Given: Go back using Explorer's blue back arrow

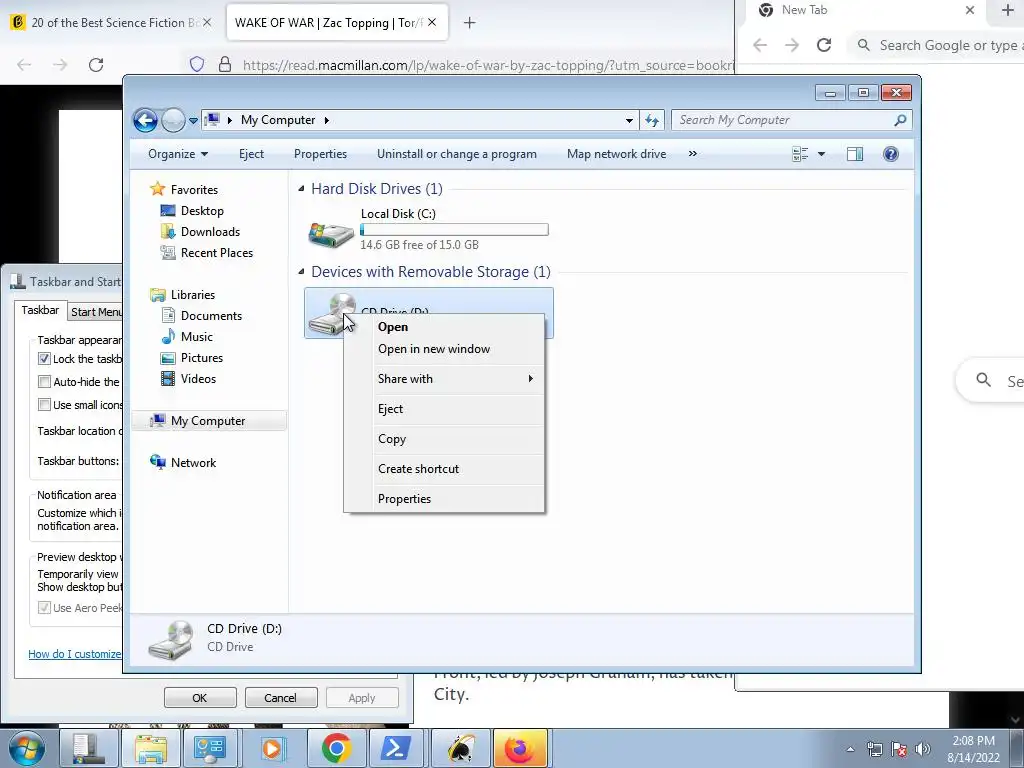Looking at the screenshot, I should point(145,120).
